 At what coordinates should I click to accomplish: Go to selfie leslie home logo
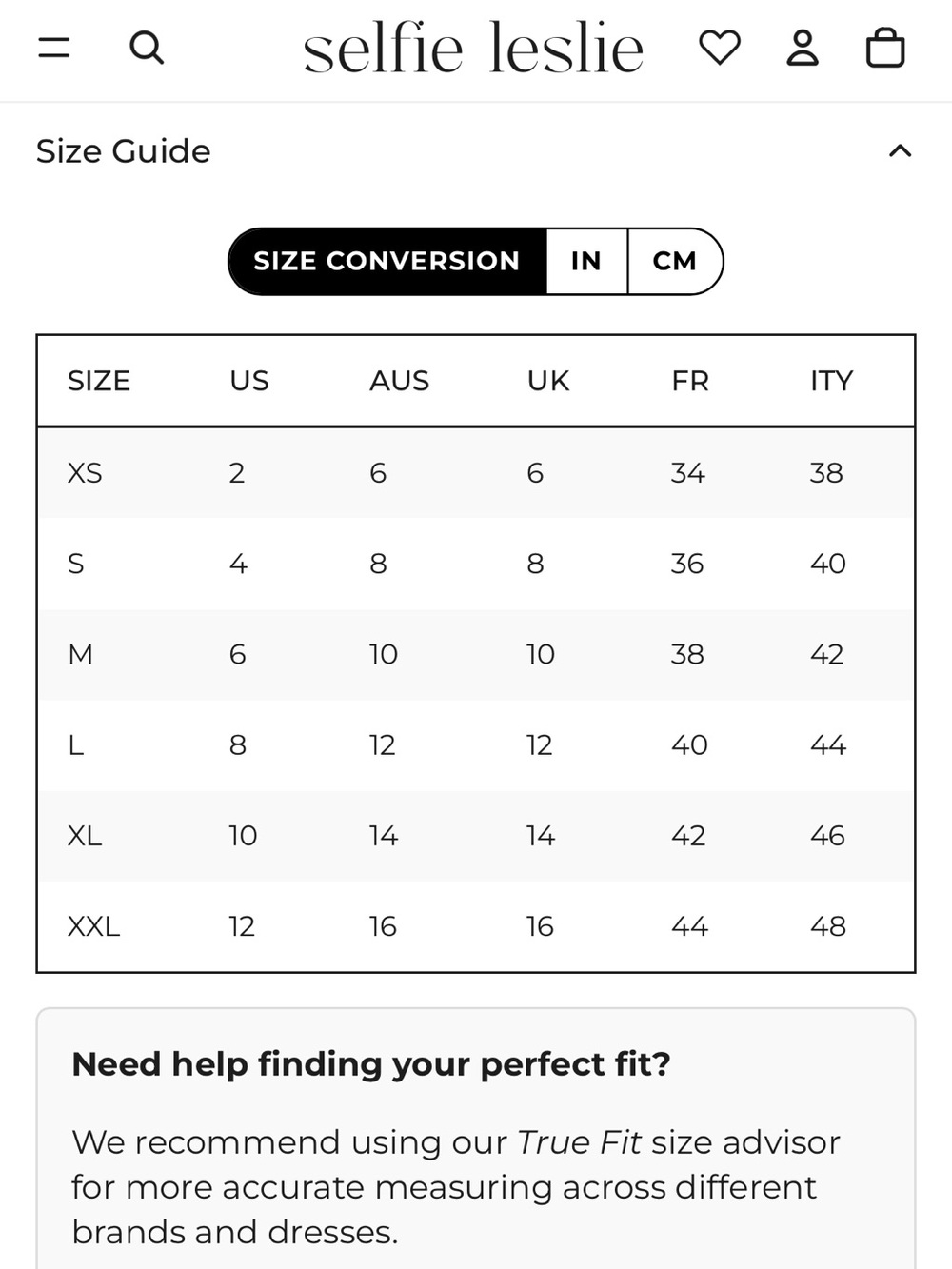473,48
